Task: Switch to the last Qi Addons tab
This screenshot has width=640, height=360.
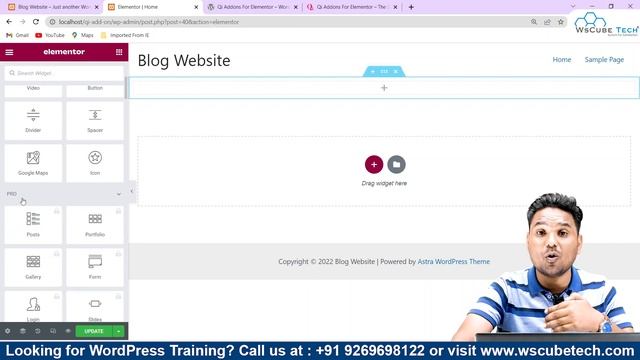Action: 351,7
